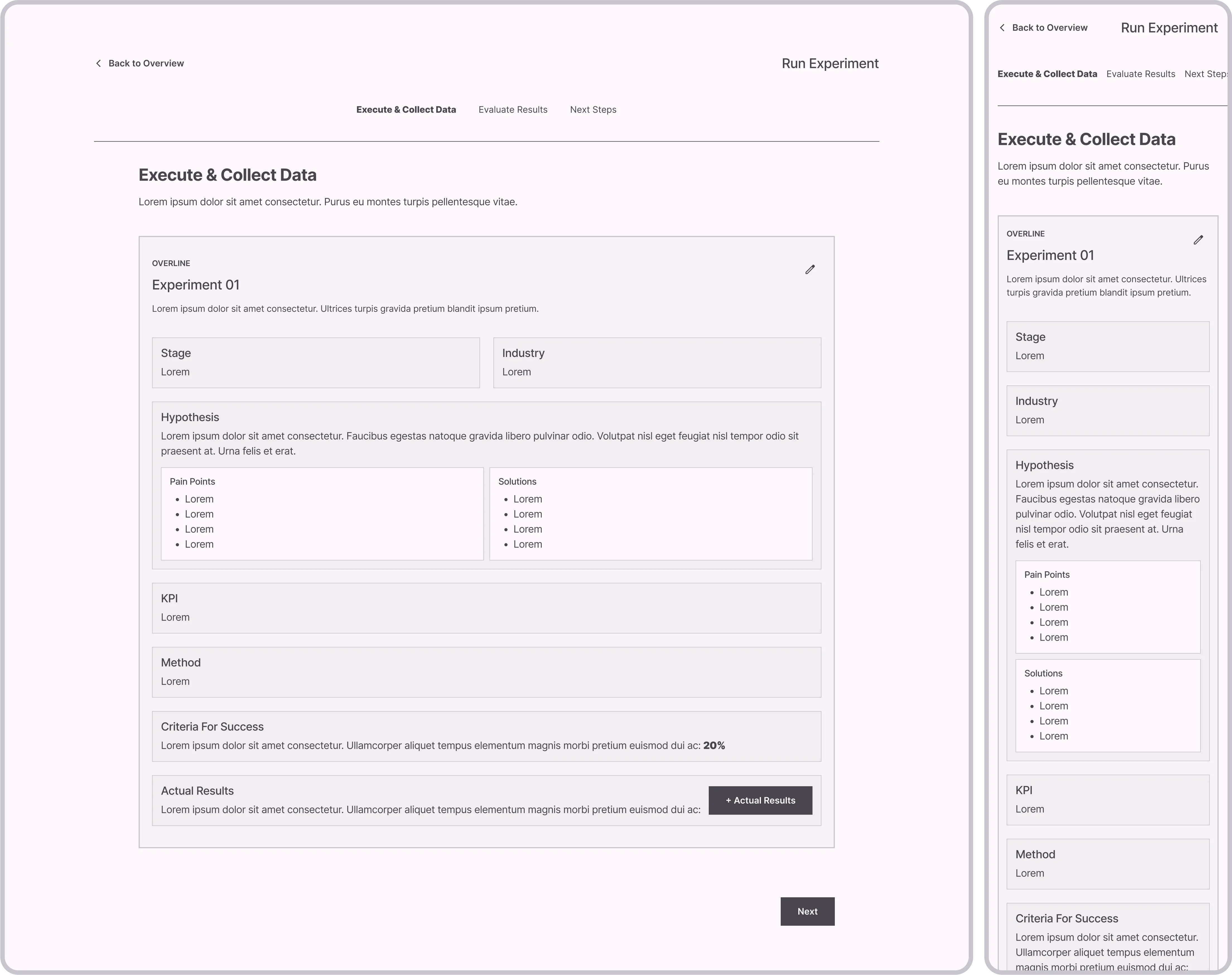Image resolution: width=1232 pixels, height=975 pixels.
Task: Click the Experiment 01 title in the mobile panel
Action: click(x=1051, y=255)
